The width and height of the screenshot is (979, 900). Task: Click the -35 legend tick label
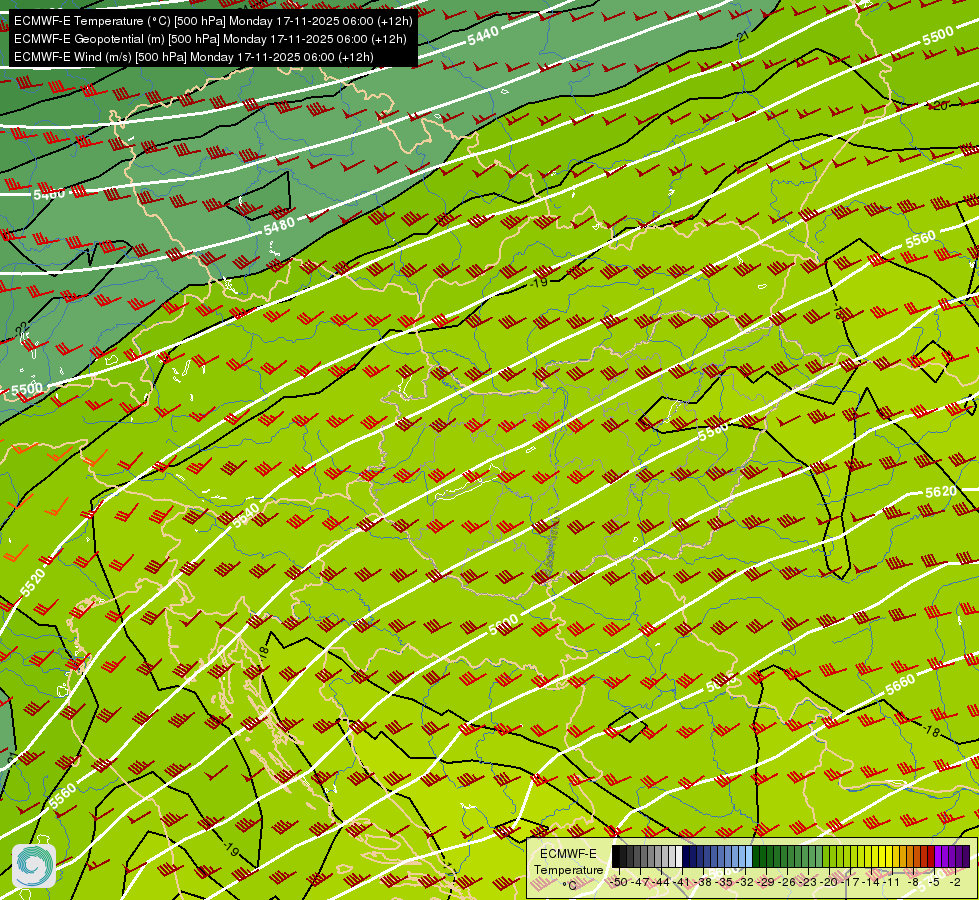724,882
